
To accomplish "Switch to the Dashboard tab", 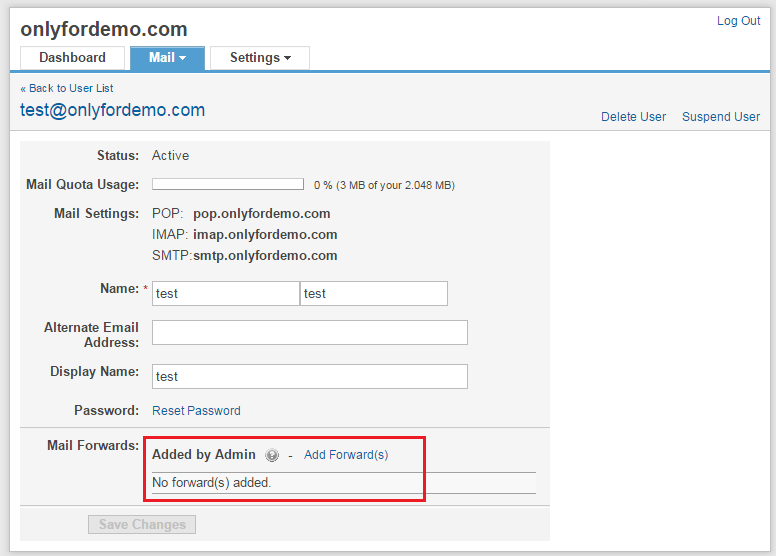I will (x=72, y=58).
